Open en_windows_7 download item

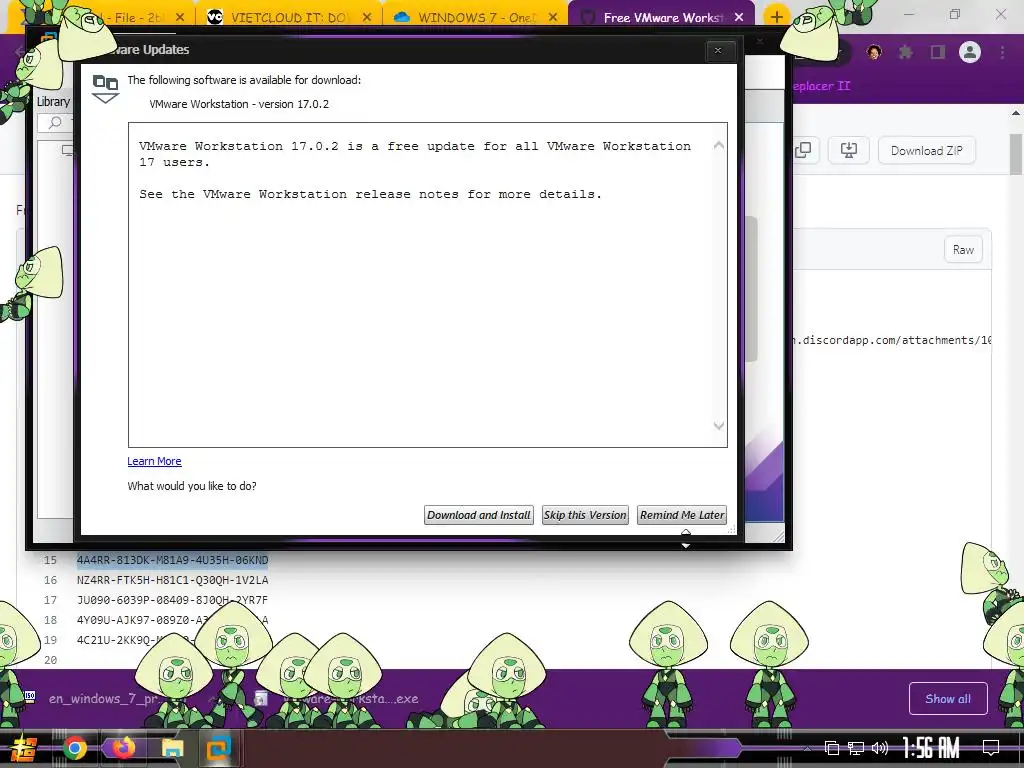click(101, 699)
